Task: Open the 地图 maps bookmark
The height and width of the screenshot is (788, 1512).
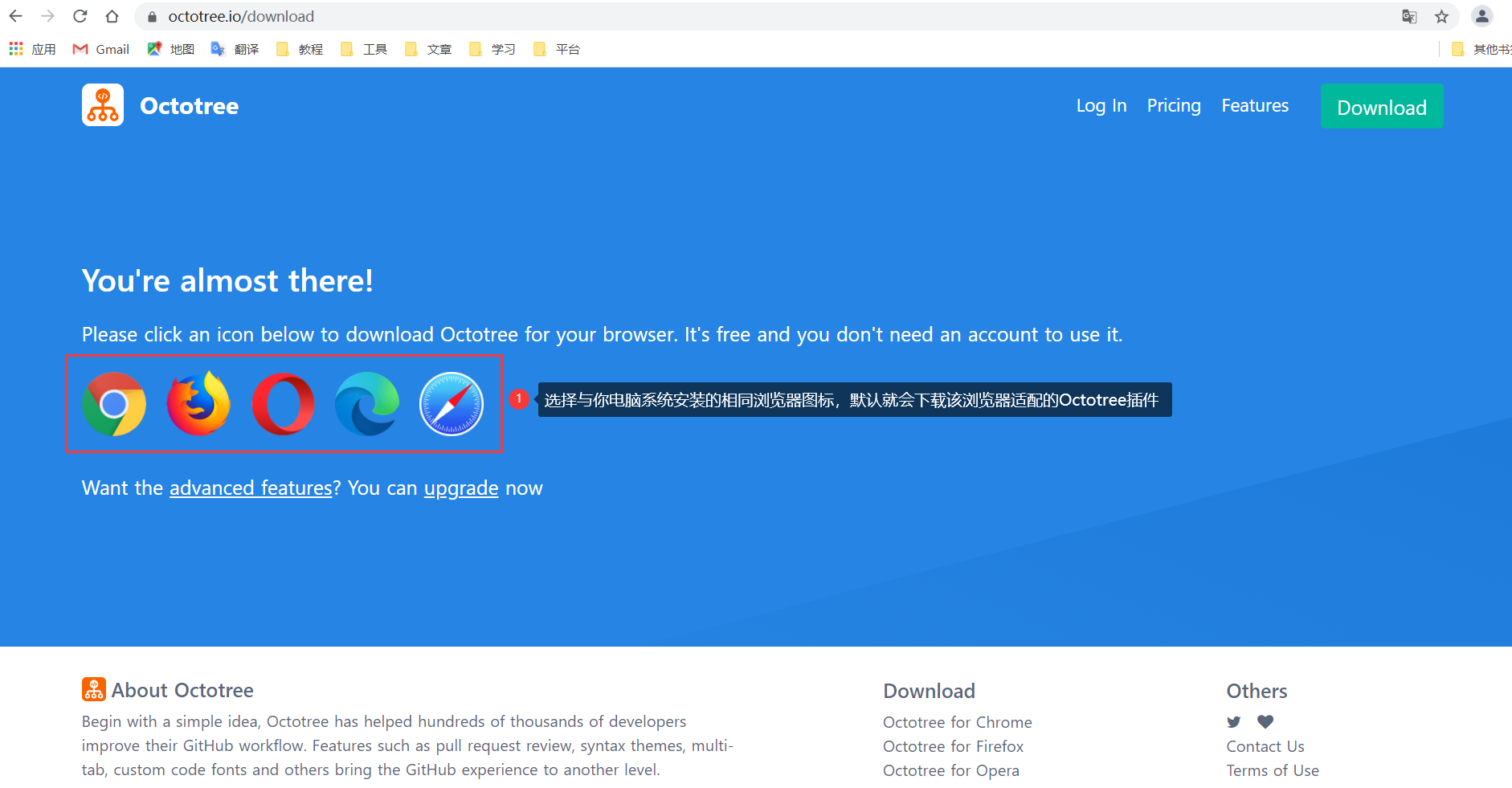Action: [171, 49]
